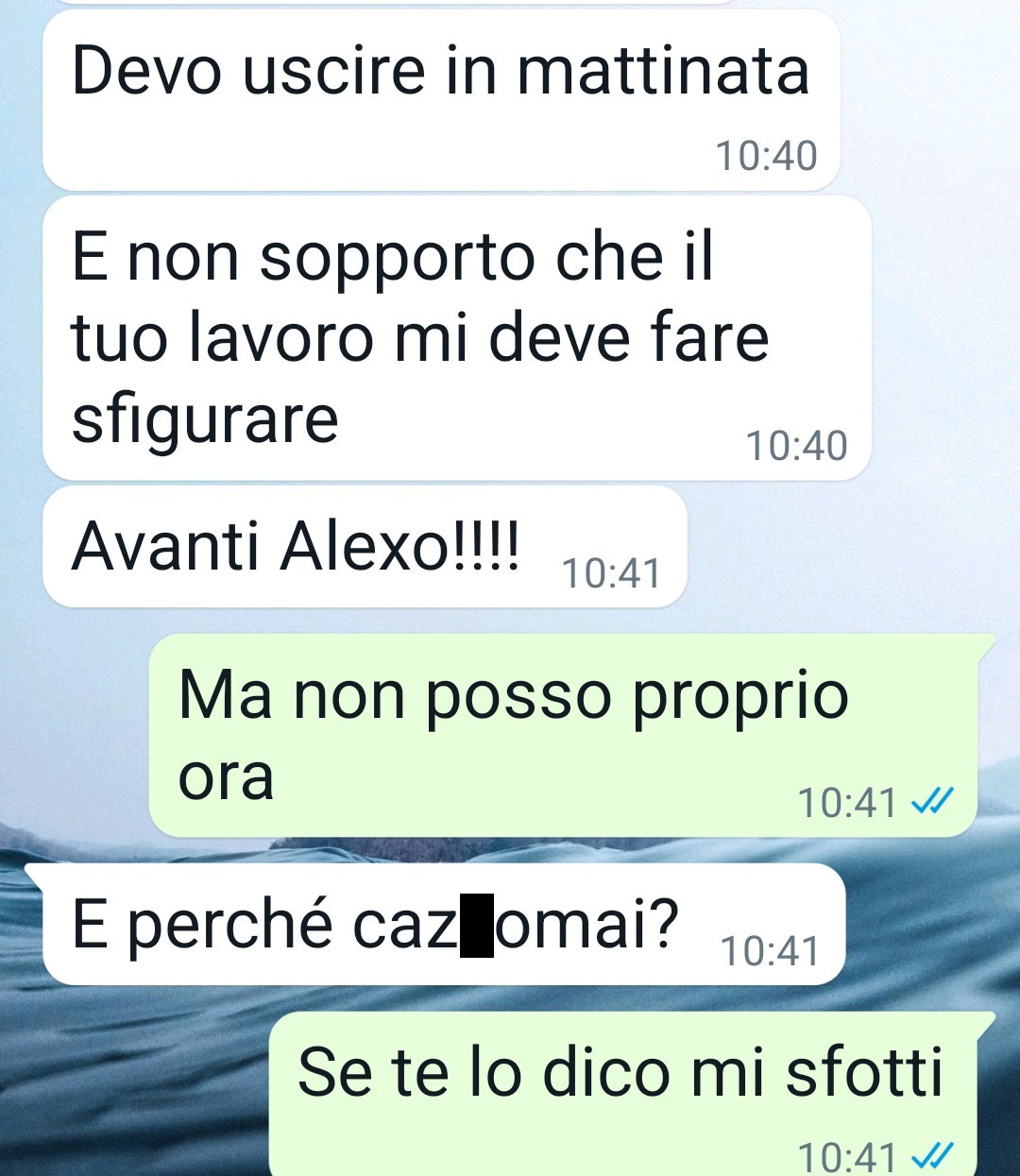Tap the blue read receipt on "Se te lo dico mi sfotti"
The height and width of the screenshot is (1176, 1020).
(x=932, y=1155)
